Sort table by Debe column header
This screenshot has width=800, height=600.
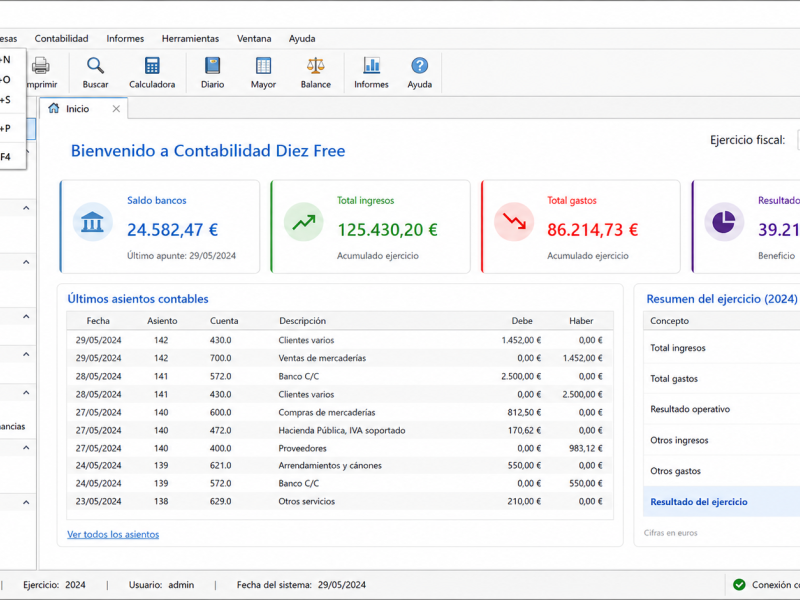tap(522, 321)
